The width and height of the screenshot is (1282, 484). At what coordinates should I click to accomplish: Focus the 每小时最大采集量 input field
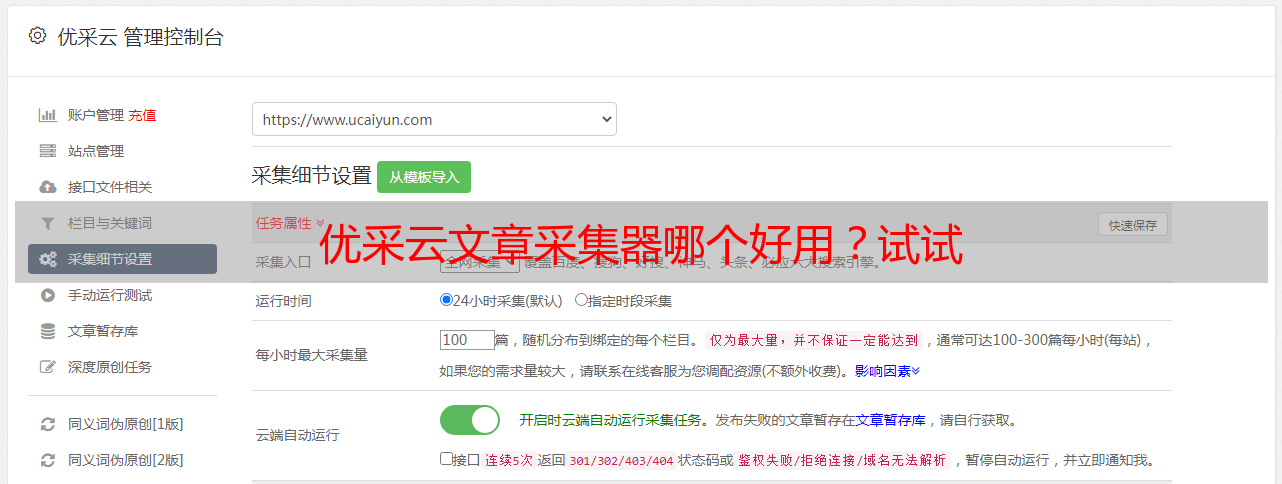[467, 340]
